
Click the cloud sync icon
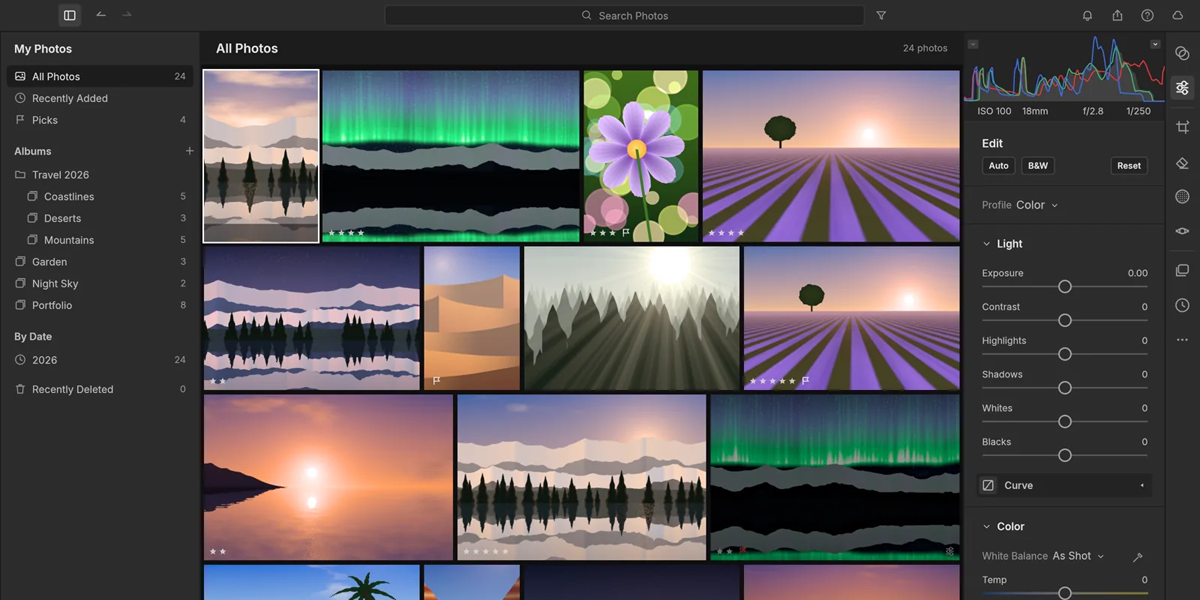click(1178, 16)
